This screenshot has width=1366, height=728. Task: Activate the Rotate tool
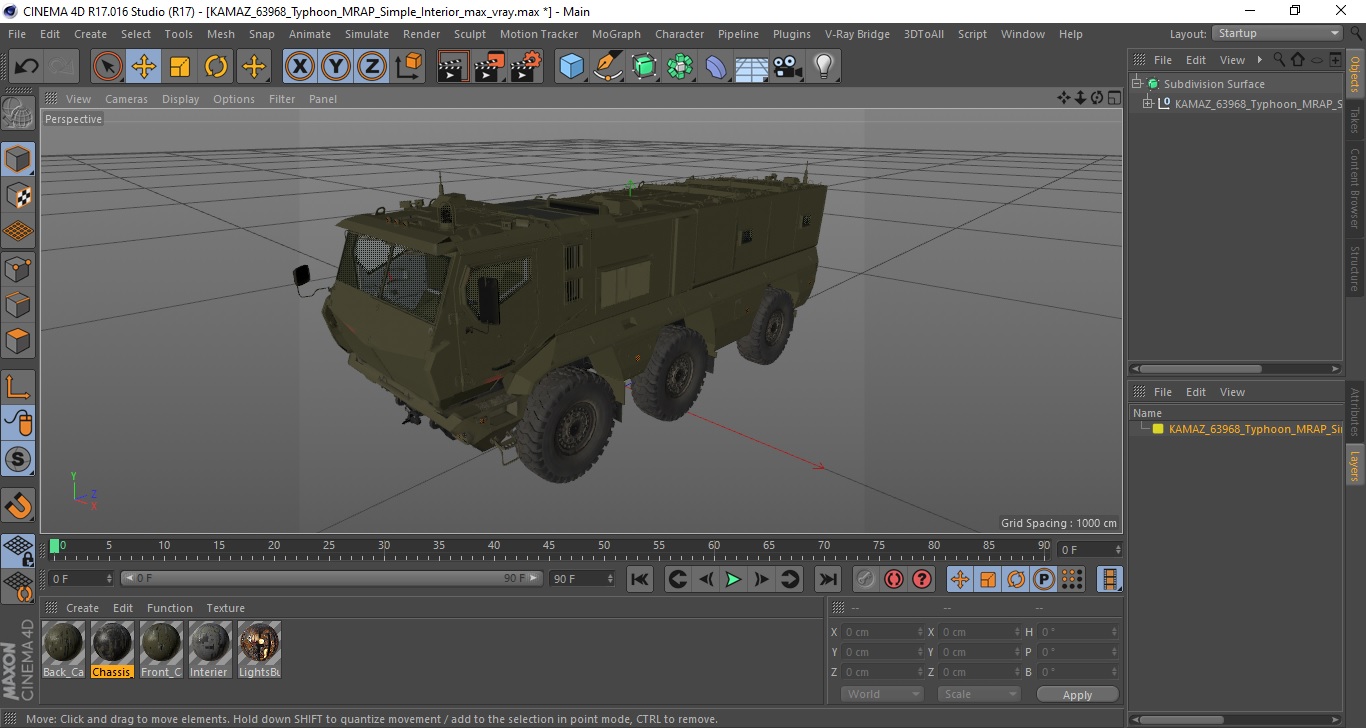(216, 67)
